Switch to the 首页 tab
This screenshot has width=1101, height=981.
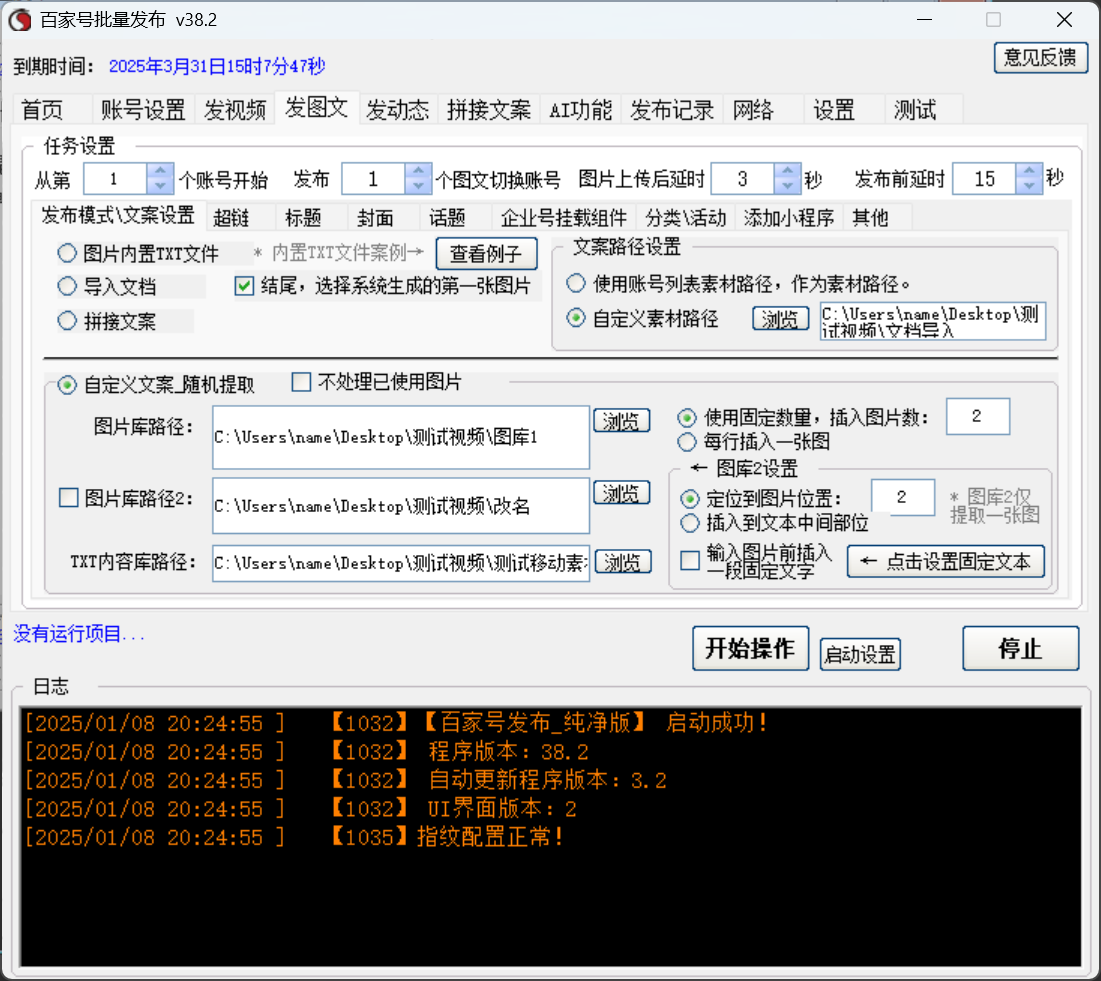click(42, 110)
